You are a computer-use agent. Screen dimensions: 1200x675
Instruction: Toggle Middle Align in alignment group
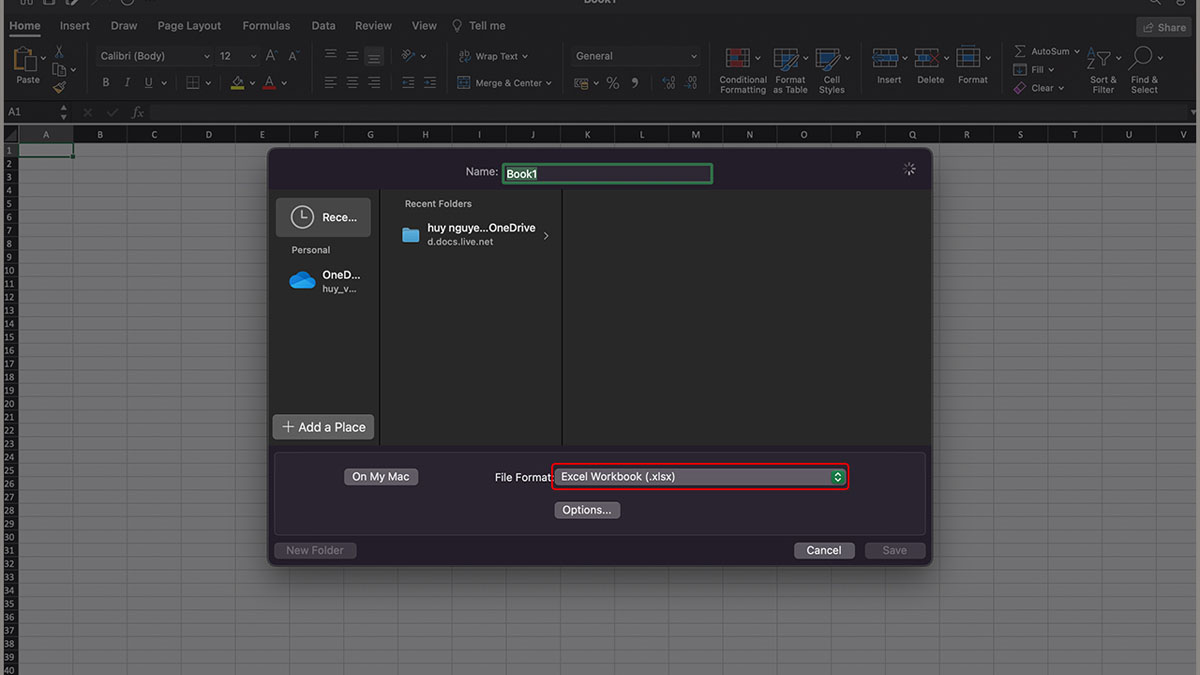pyautogui.click(x=352, y=56)
